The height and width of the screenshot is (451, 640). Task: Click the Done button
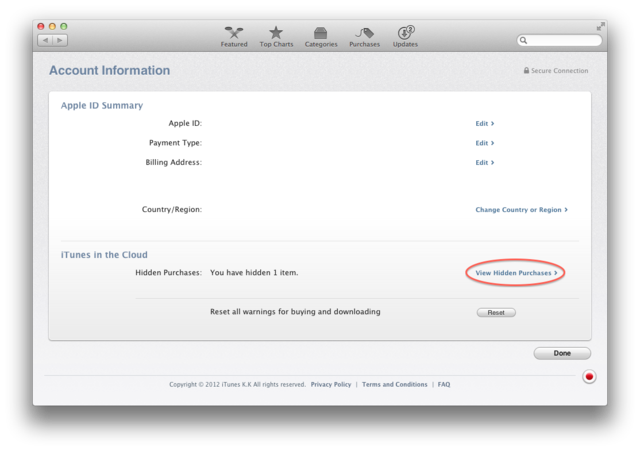tap(562, 353)
